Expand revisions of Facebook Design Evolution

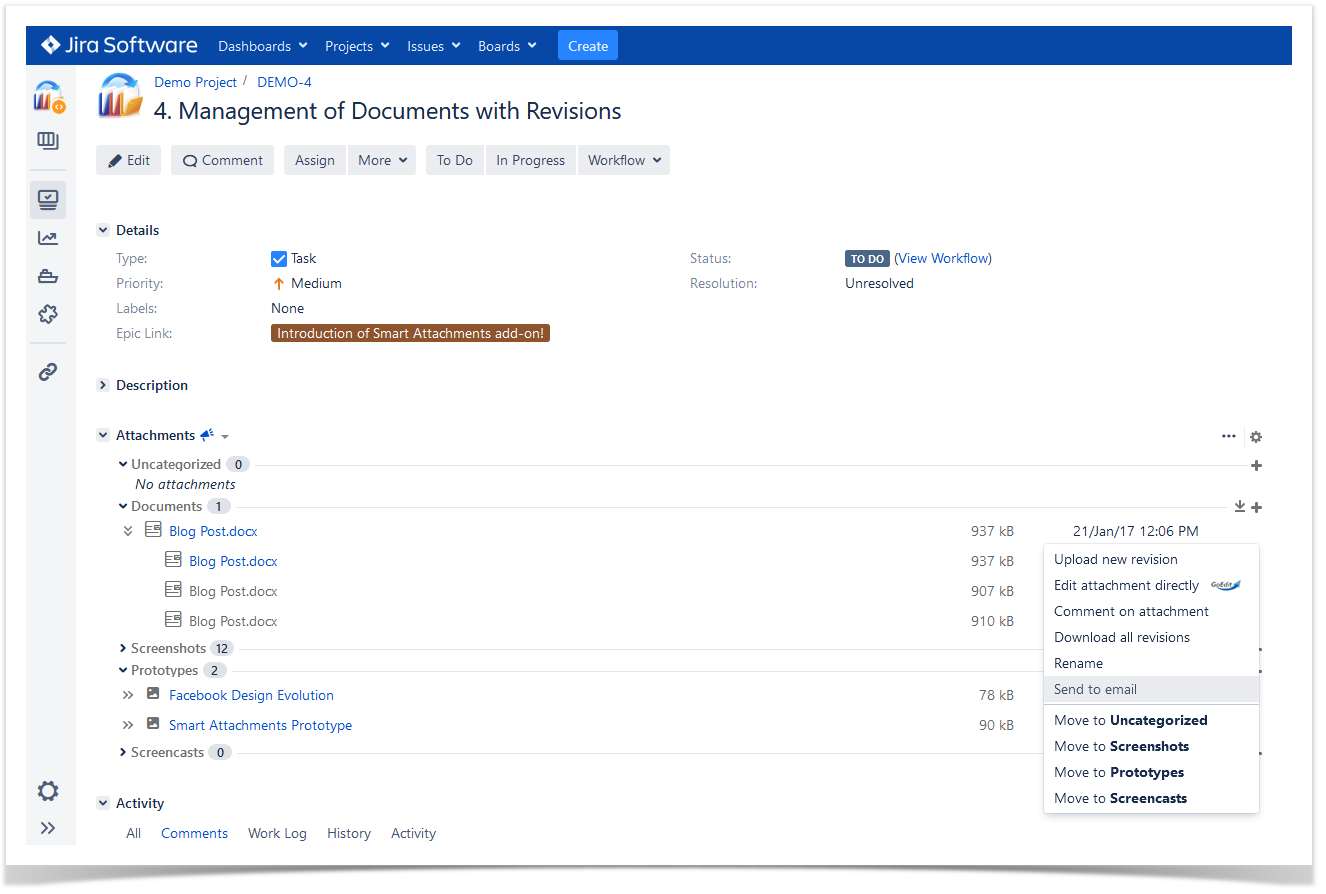click(x=128, y=695)
